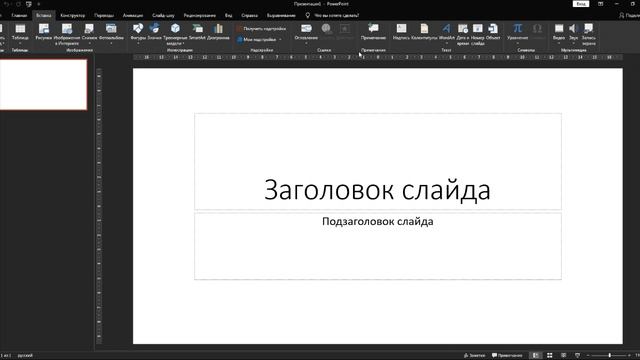Insert WordArt text
The image size is (640, 360).
tap(447, 33)
